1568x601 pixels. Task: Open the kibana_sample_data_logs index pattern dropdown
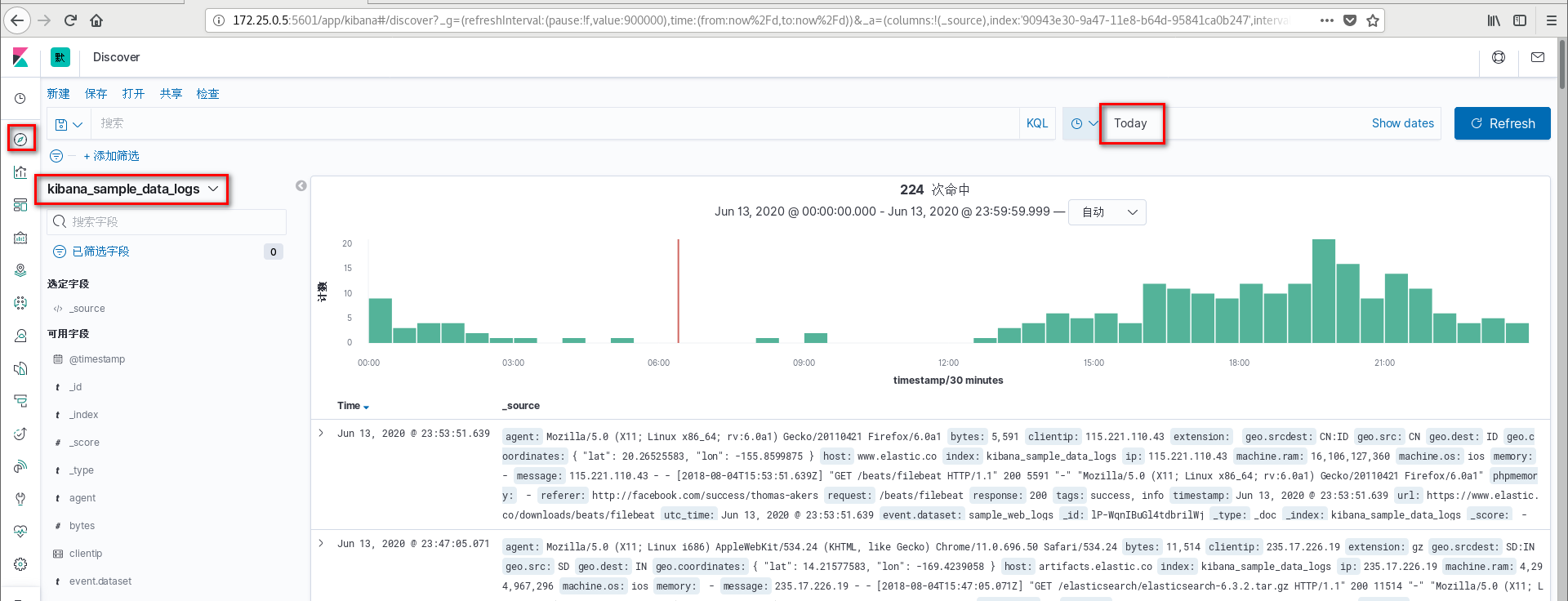pos(132,189)
